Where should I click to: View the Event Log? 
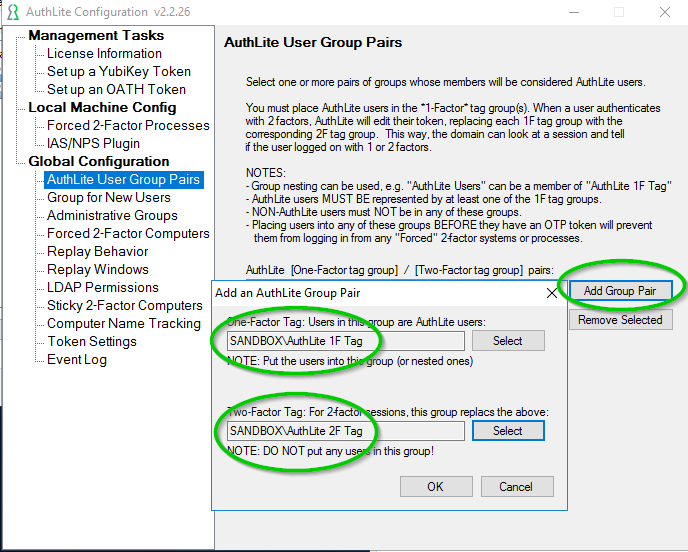pyautogui.click(x=77, y=359)
